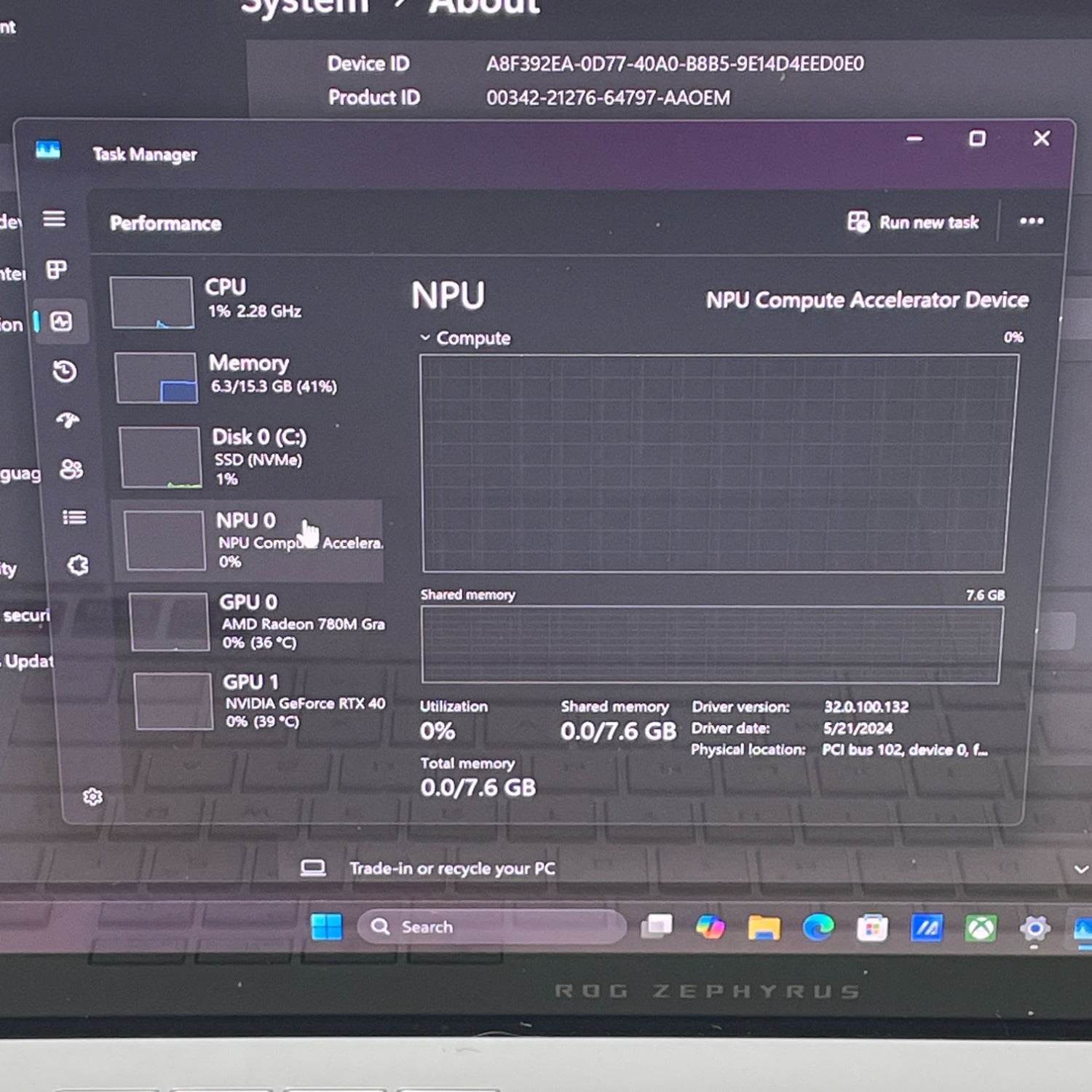Click Memory mini graph thumbnail
Viewport: 1092px width, 1092px height.
[156, 378]
